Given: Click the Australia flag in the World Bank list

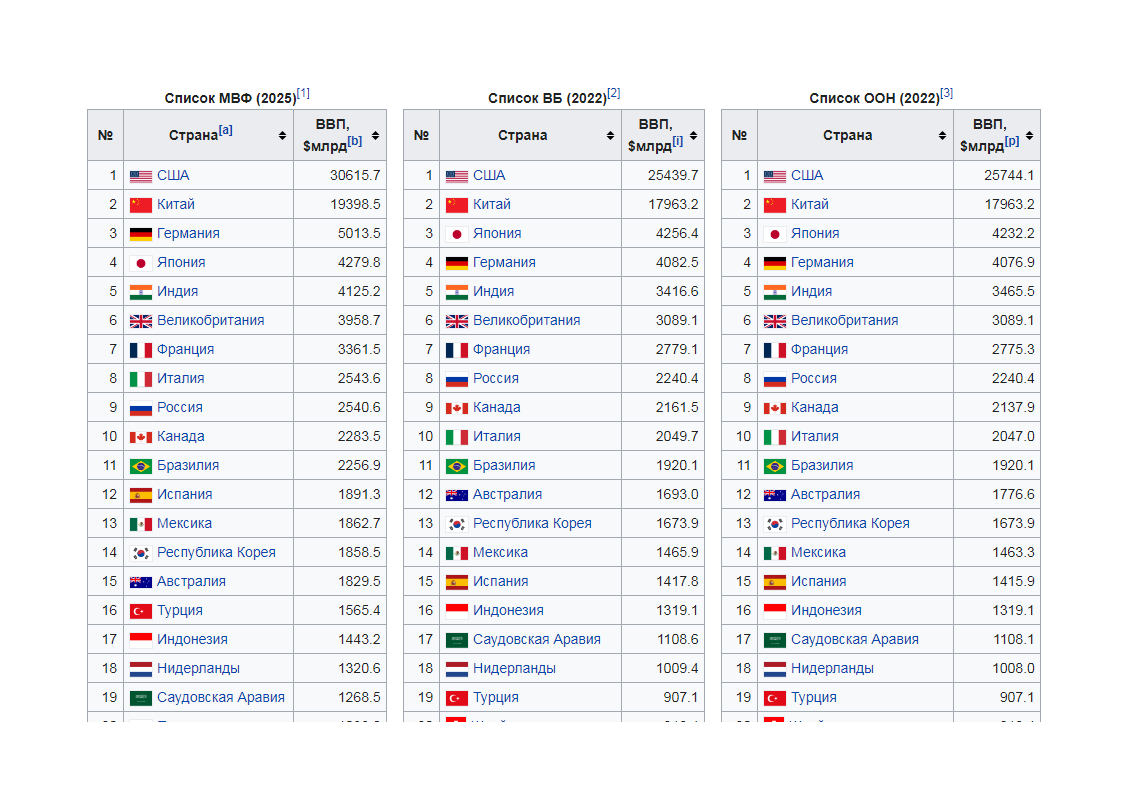Looking at the screenshot, I should click(456, 495).
